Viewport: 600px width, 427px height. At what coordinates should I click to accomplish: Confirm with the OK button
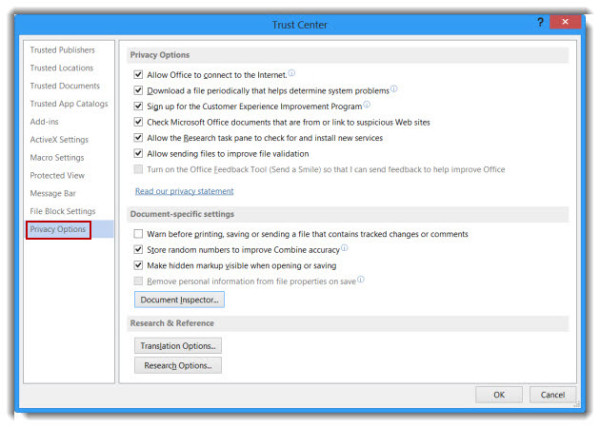pyautogui.click(x=499, y=394)
